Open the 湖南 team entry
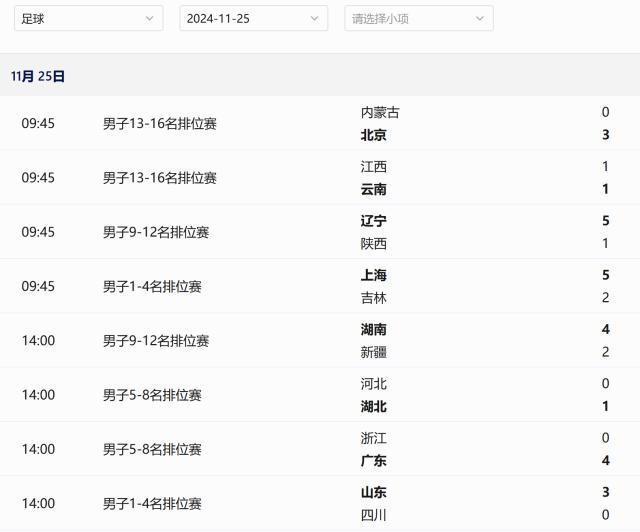640x532 pixels. coord(374,329)
